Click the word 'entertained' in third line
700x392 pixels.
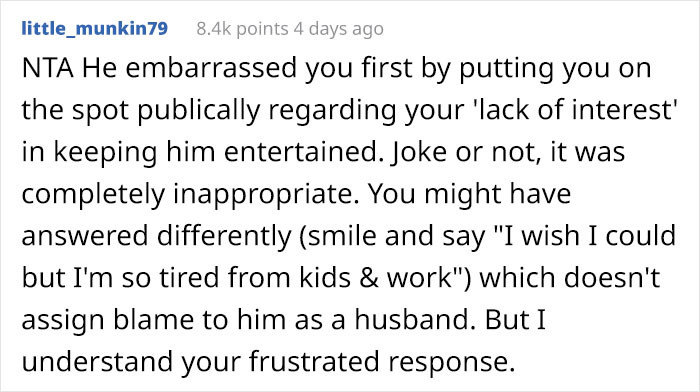click(301, 152)
